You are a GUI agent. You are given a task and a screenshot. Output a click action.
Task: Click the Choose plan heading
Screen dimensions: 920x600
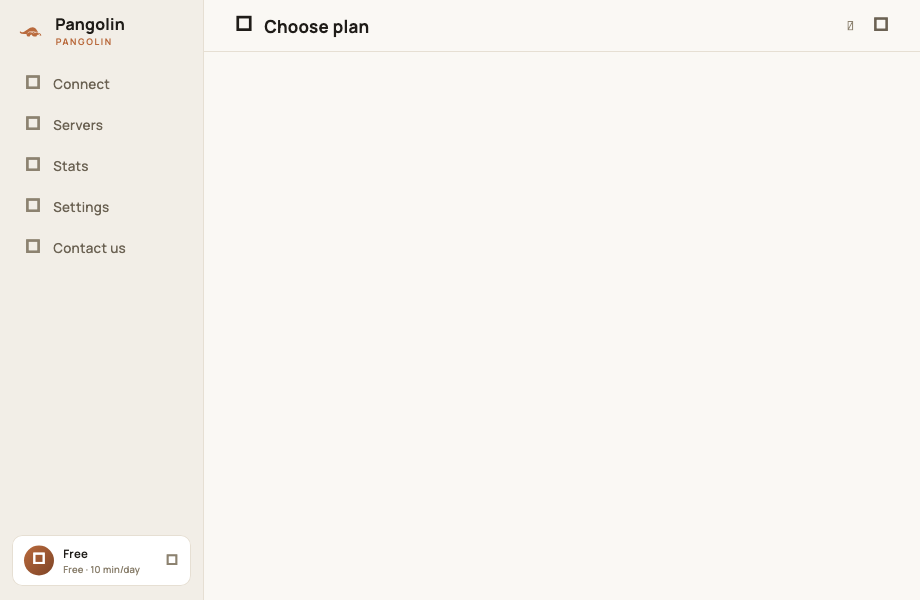pos(316,27)
